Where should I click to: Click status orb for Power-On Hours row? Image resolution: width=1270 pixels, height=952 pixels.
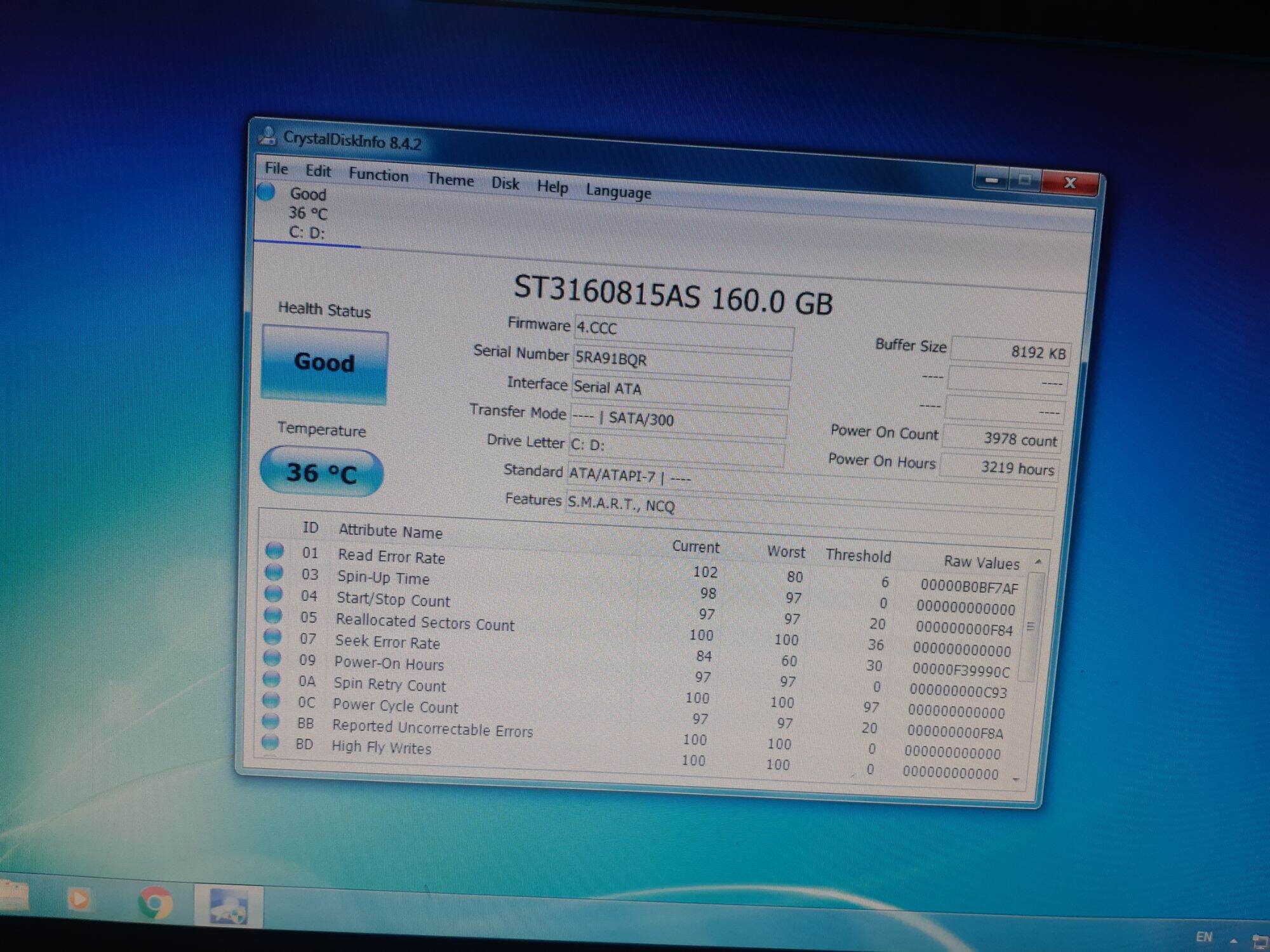pyautogui.click(x=272, y=658)
